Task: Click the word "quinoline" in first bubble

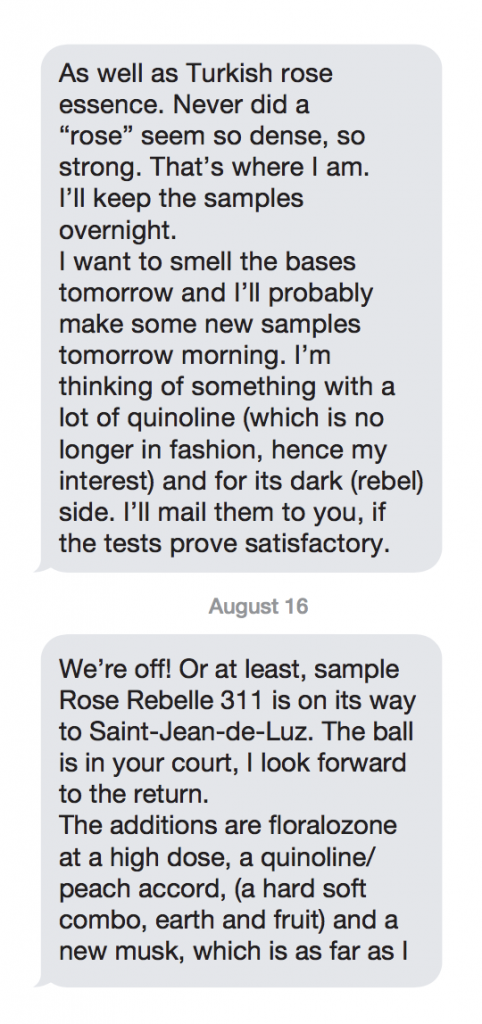Action: pos(157,419)
